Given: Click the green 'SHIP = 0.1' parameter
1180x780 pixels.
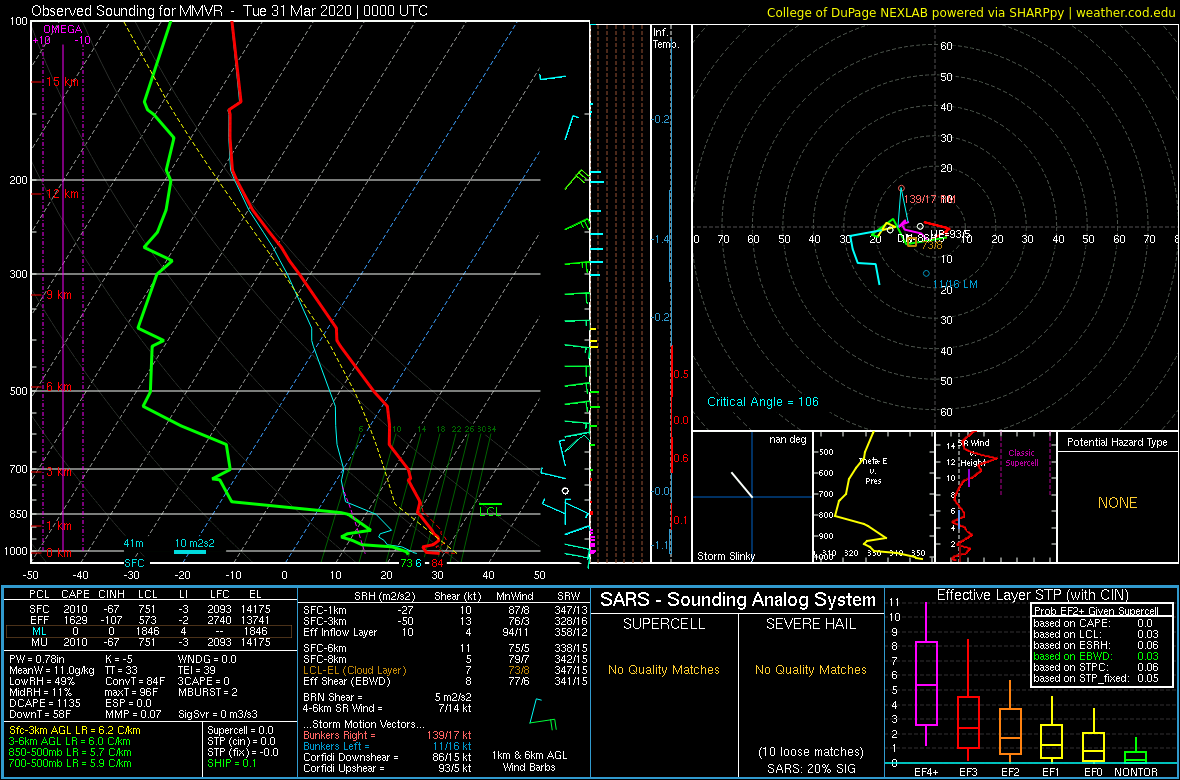Looking at the screenshot, I should point(236,763).
